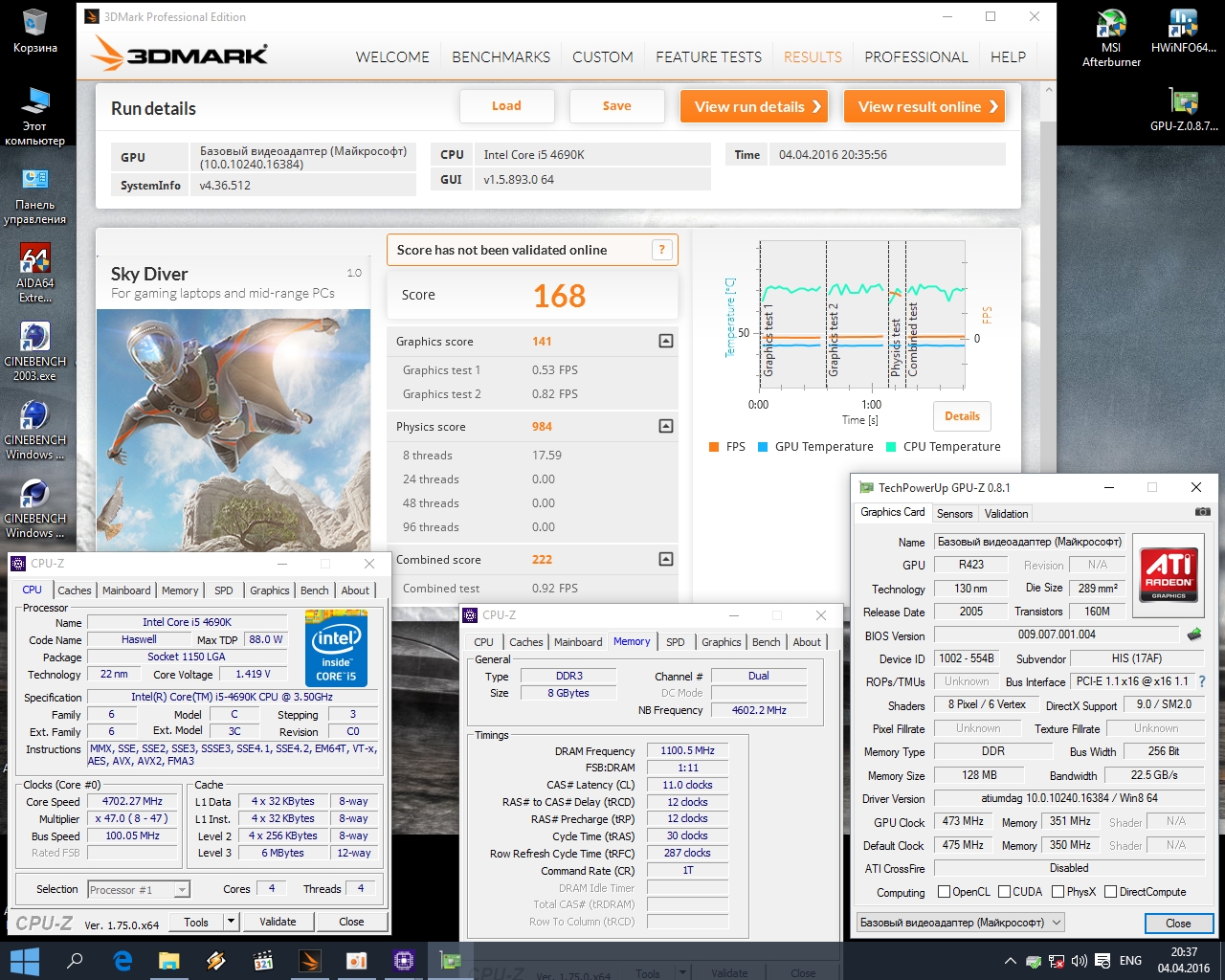Switch to Sensors tab in GPU-Z

(954, 514)
